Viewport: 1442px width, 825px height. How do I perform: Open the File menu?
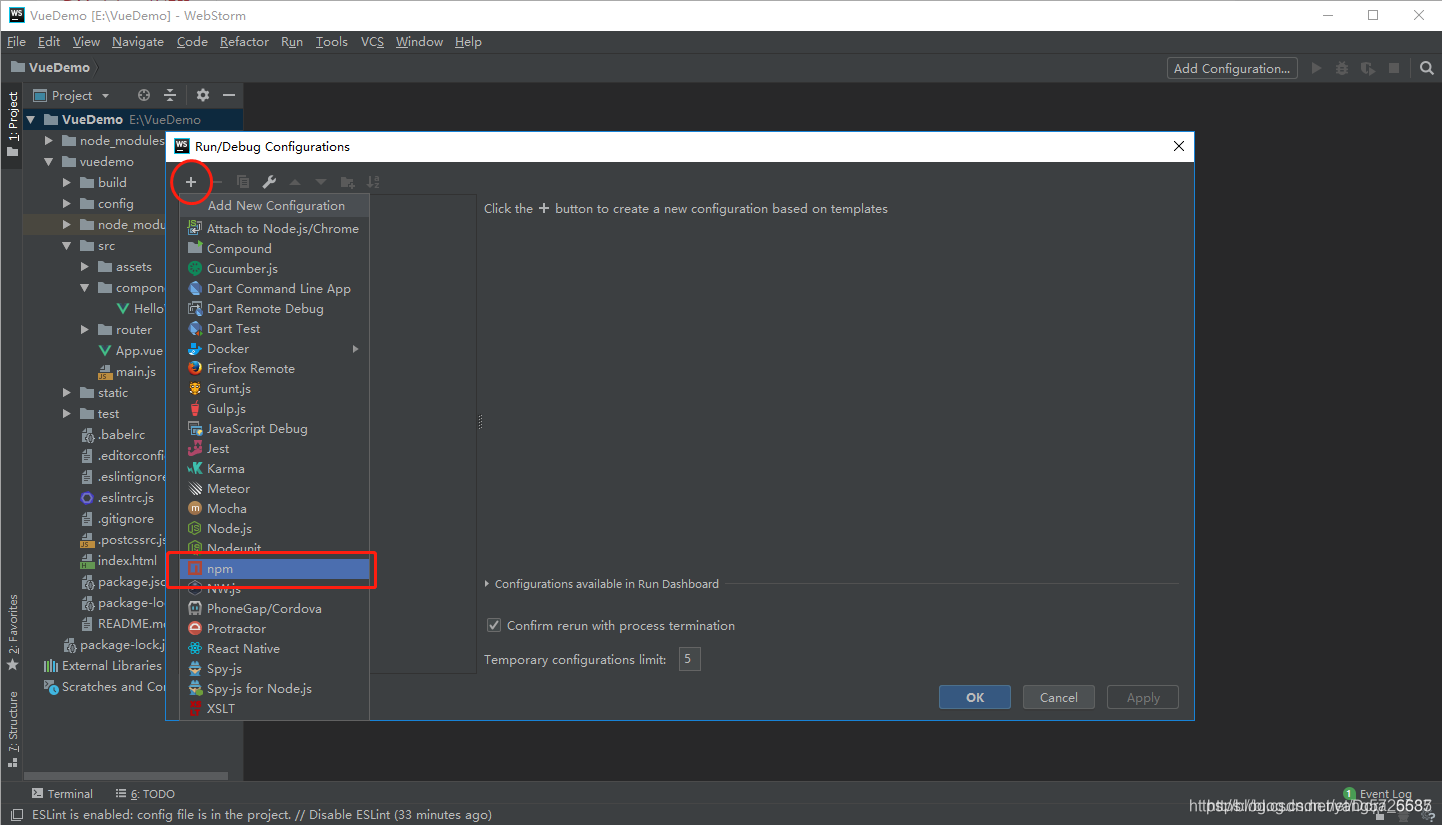16,41
